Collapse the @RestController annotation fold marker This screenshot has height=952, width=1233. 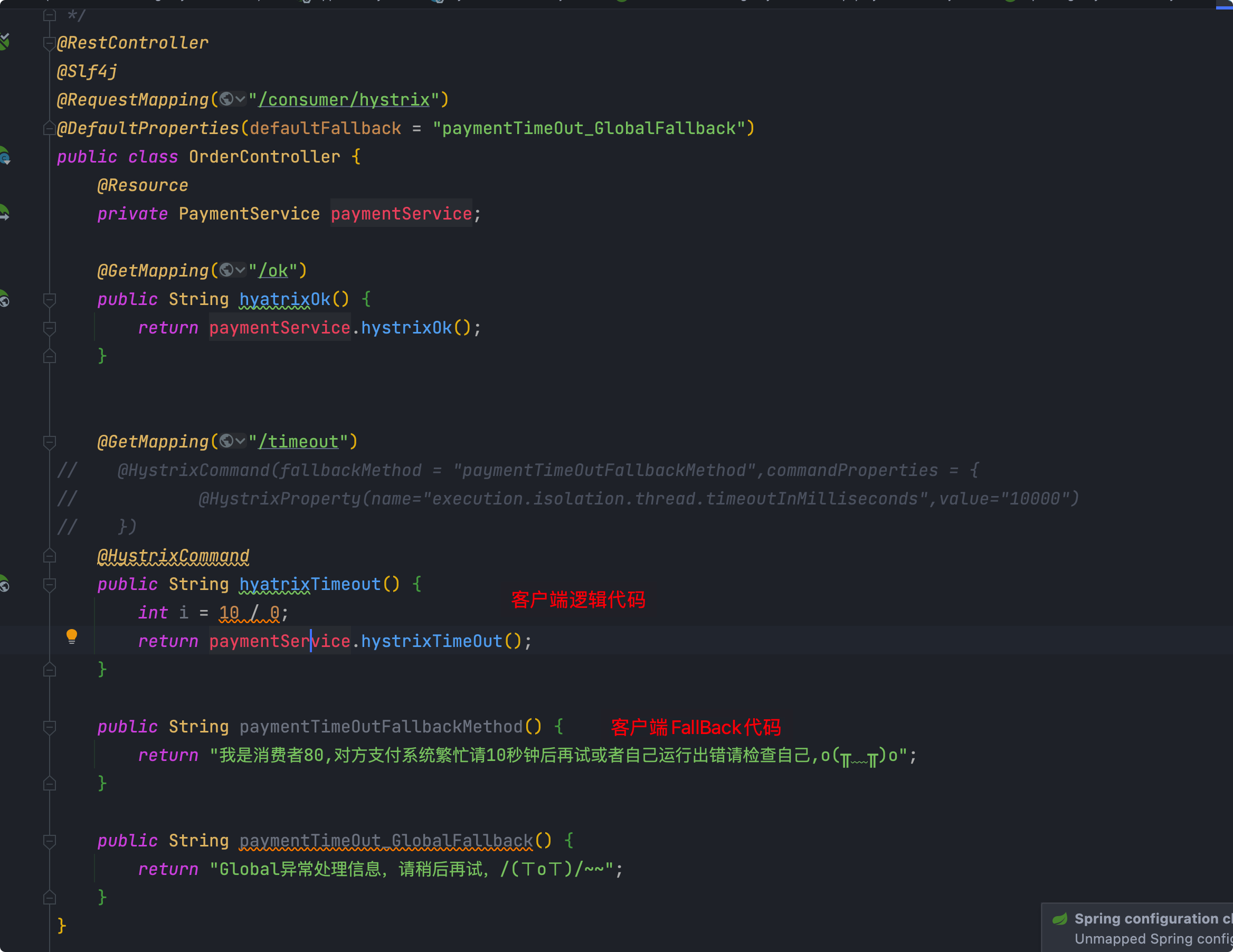50,43
